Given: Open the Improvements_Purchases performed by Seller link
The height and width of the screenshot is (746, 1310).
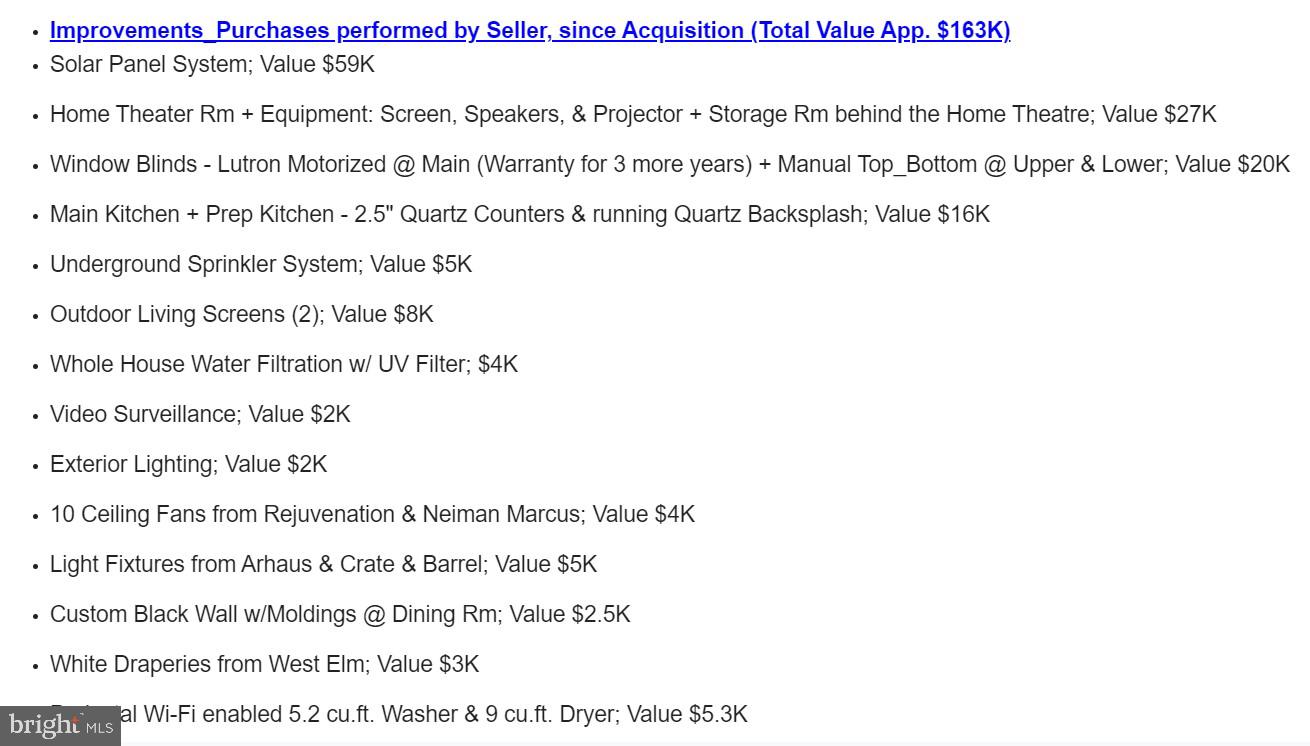Looking at the screenshot, I should click(x=530, y=30).
